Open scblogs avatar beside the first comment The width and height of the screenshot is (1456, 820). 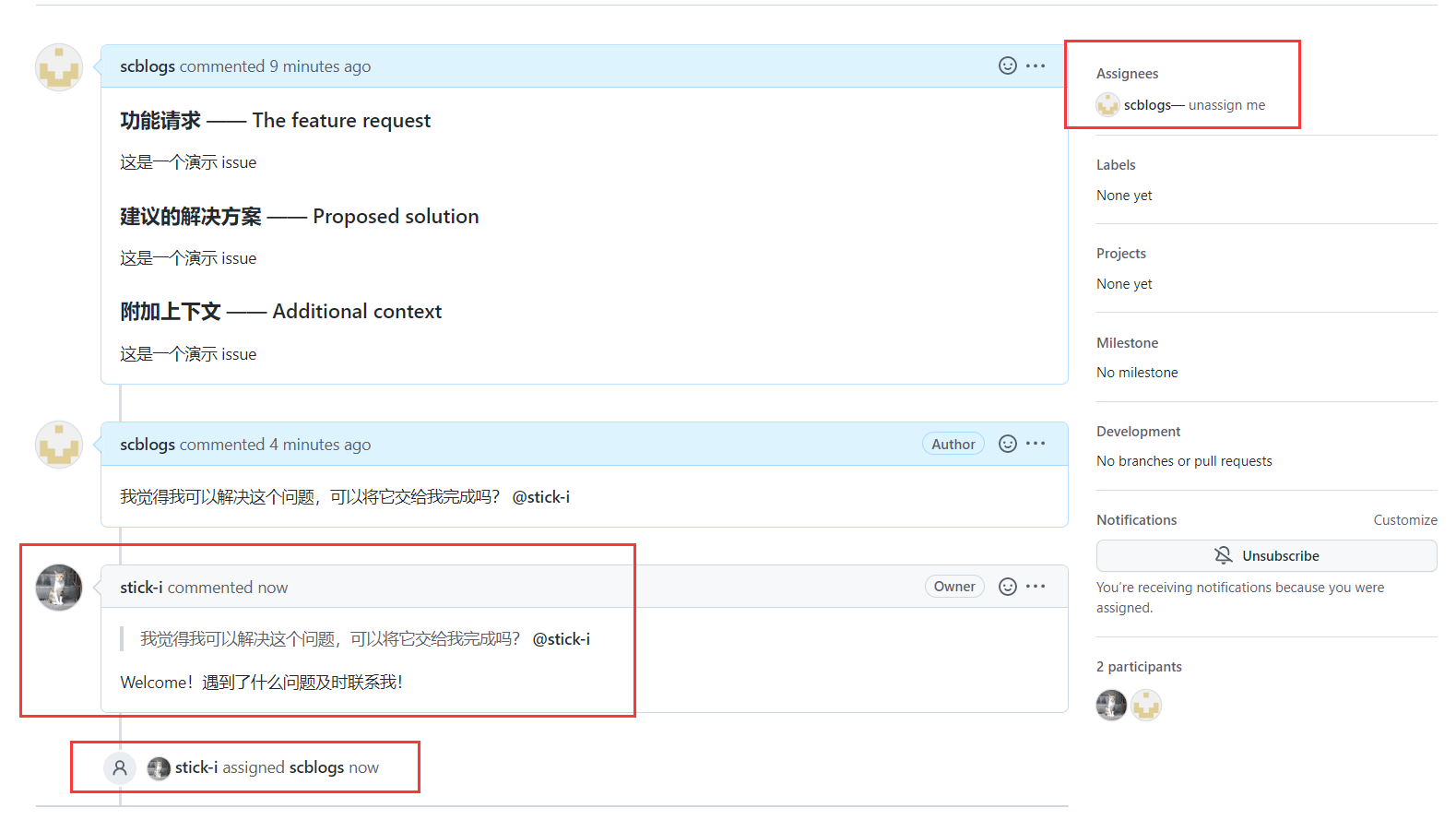tap(59, 67)
